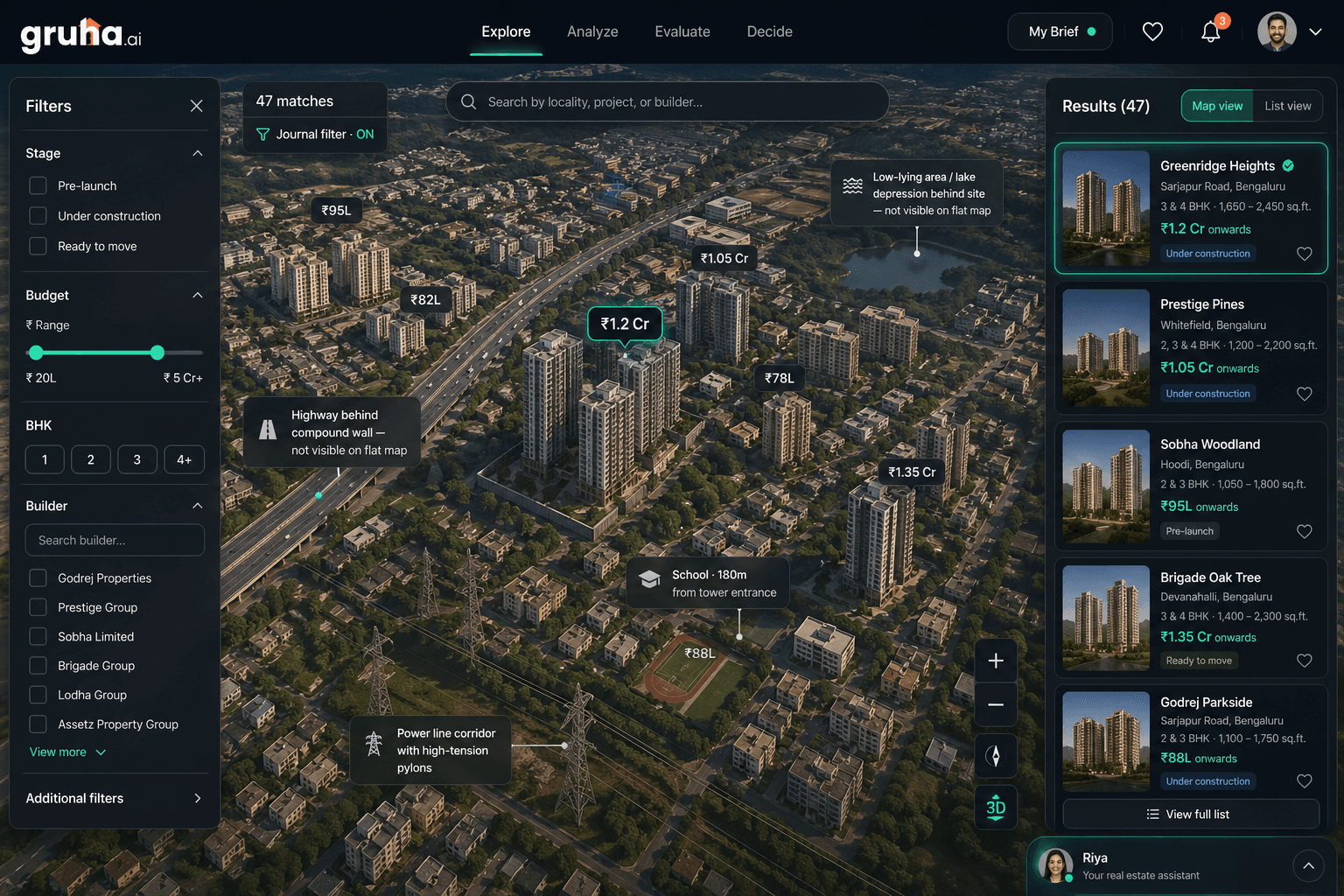Select the ₹82L map price marker

[425, 299]
